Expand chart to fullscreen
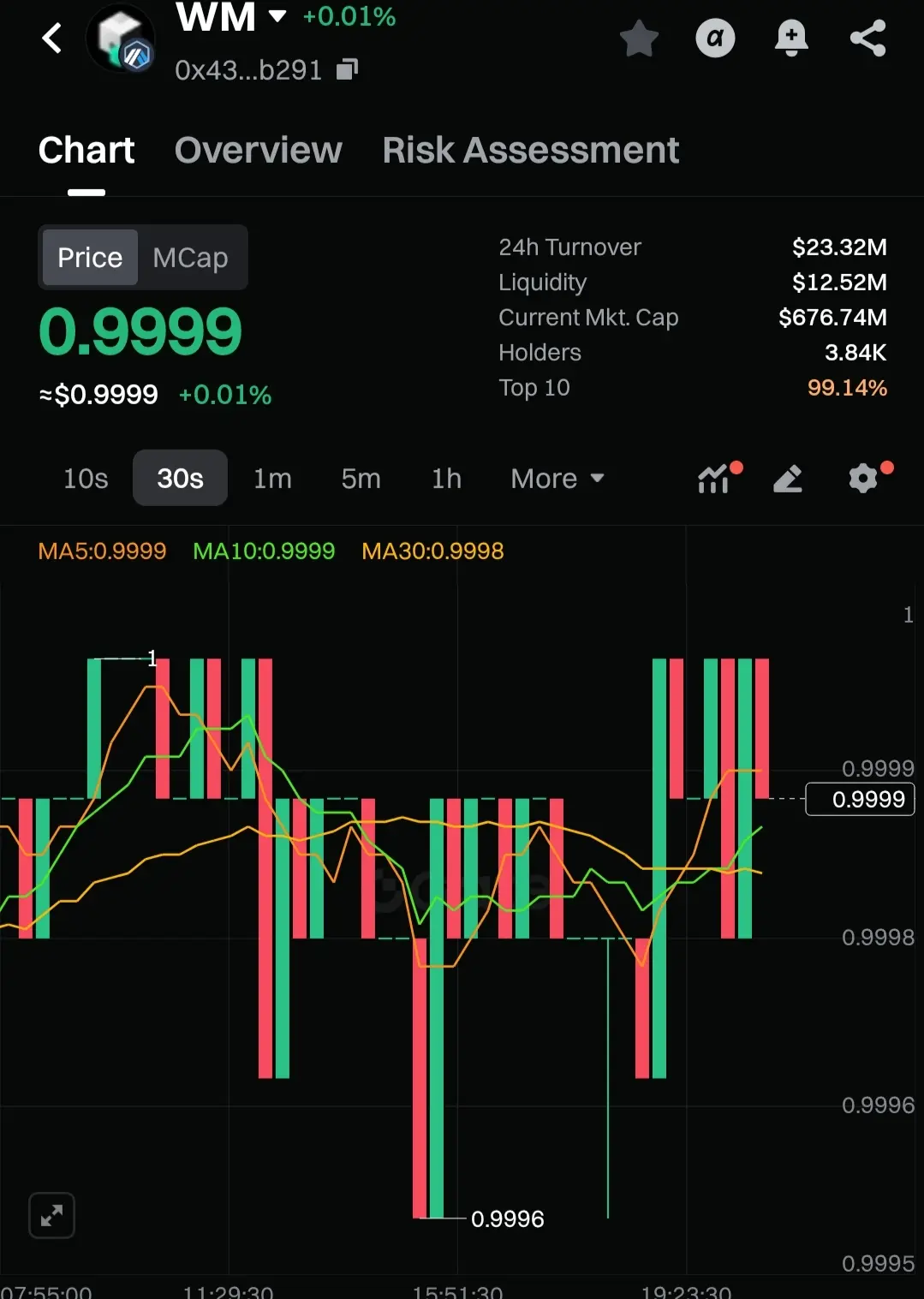The image size is (924, 1299). pyautogui.click(x=51, y=1215)
